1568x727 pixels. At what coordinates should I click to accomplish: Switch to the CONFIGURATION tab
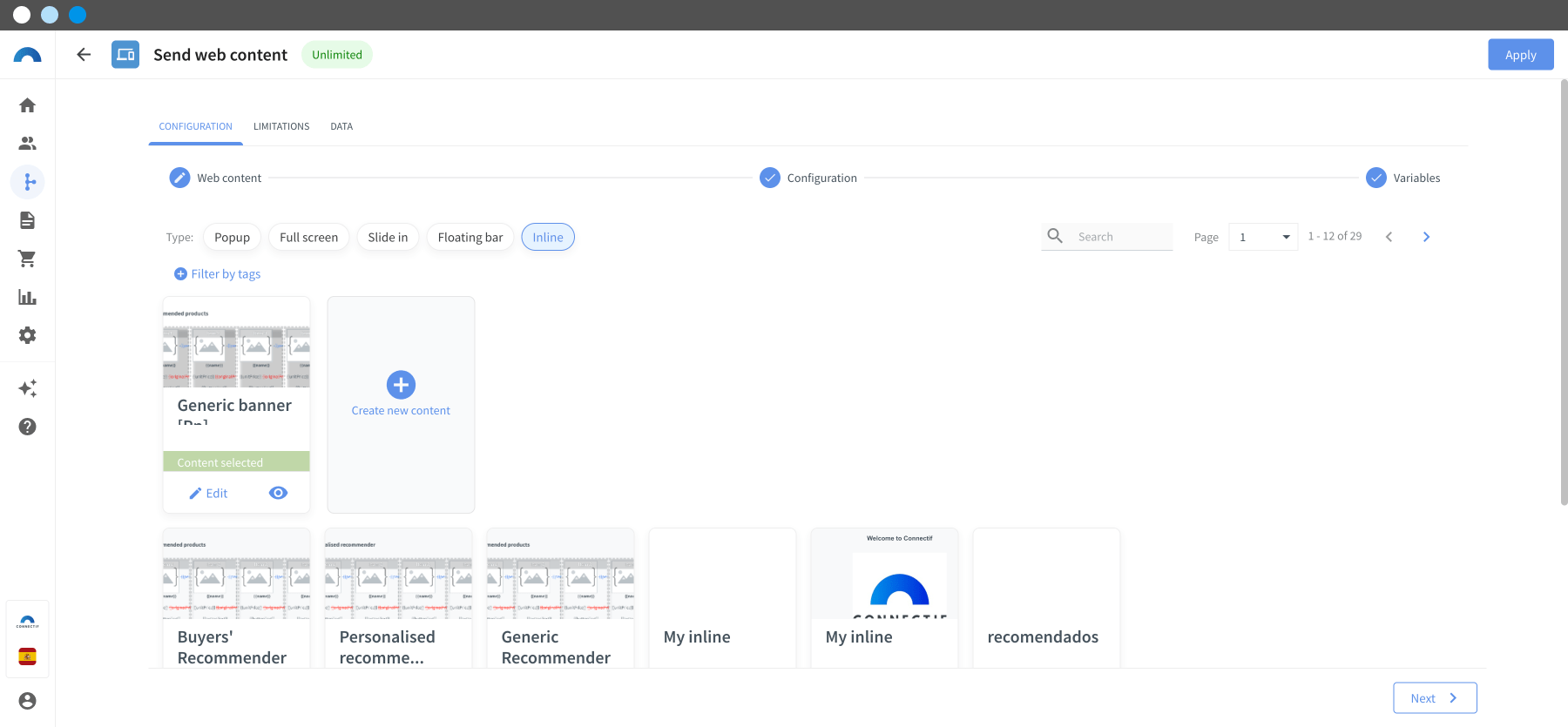pos(196,126)
